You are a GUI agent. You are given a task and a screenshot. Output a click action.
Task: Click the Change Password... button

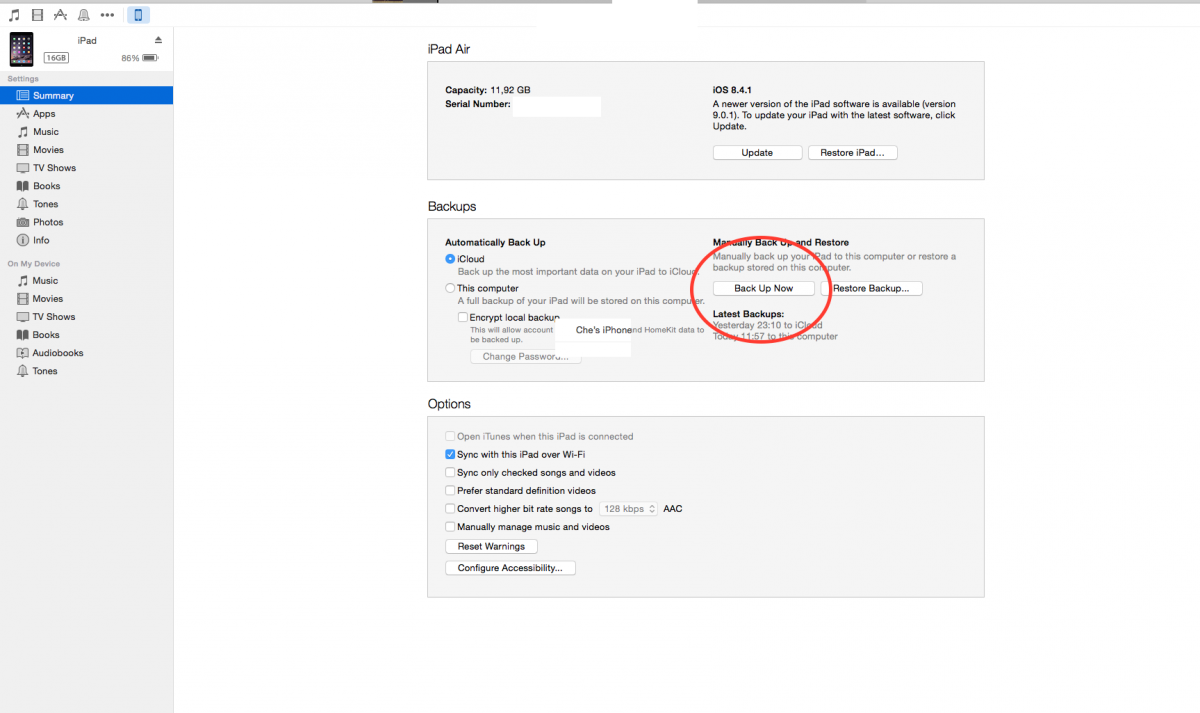click(525, 356)
